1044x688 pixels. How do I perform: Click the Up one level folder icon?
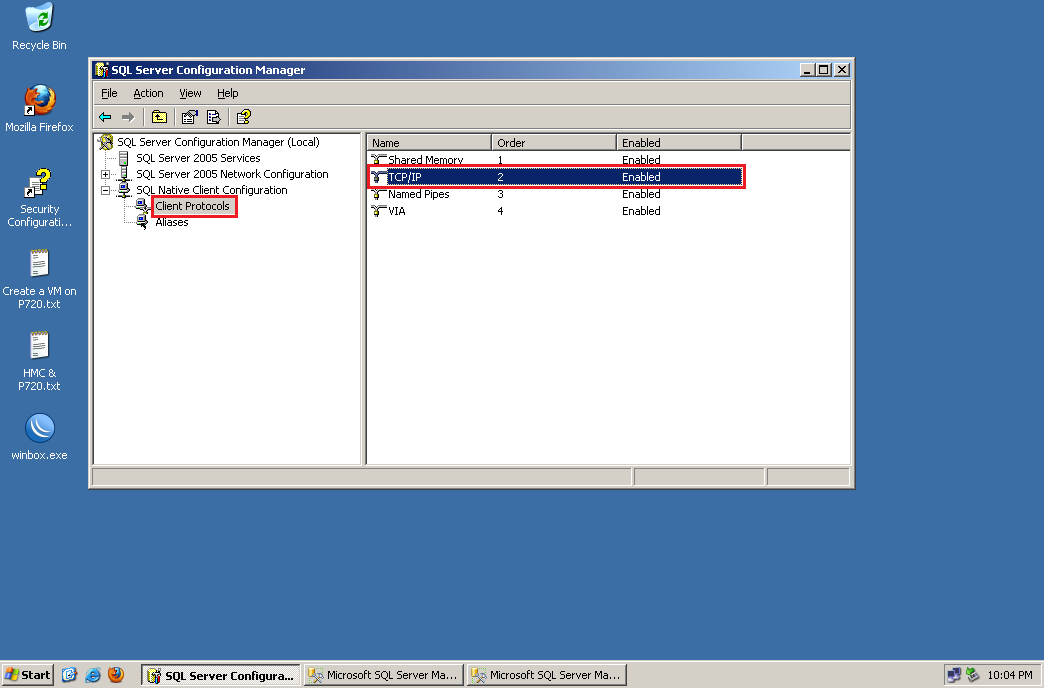159,117
